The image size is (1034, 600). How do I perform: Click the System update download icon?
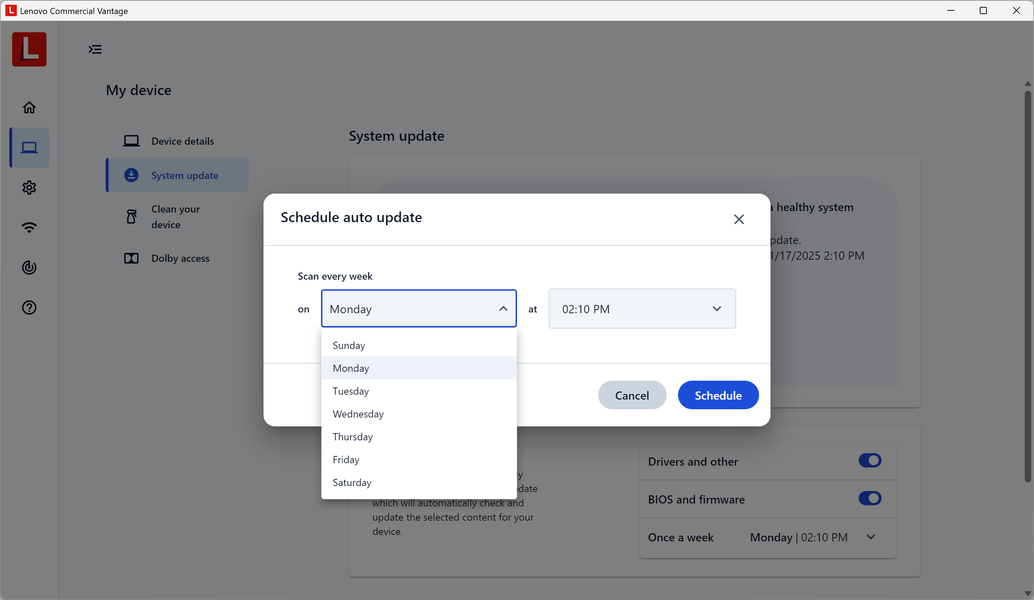point(131,175)
